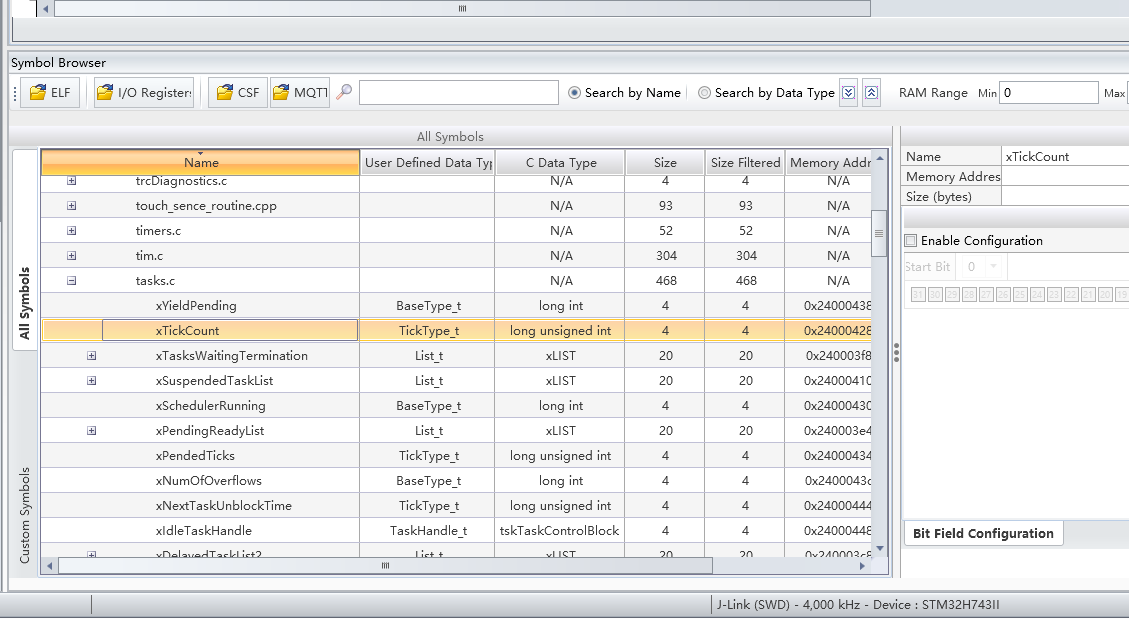Toggle bit 22 in bit field

click(x=1071, y=294)
